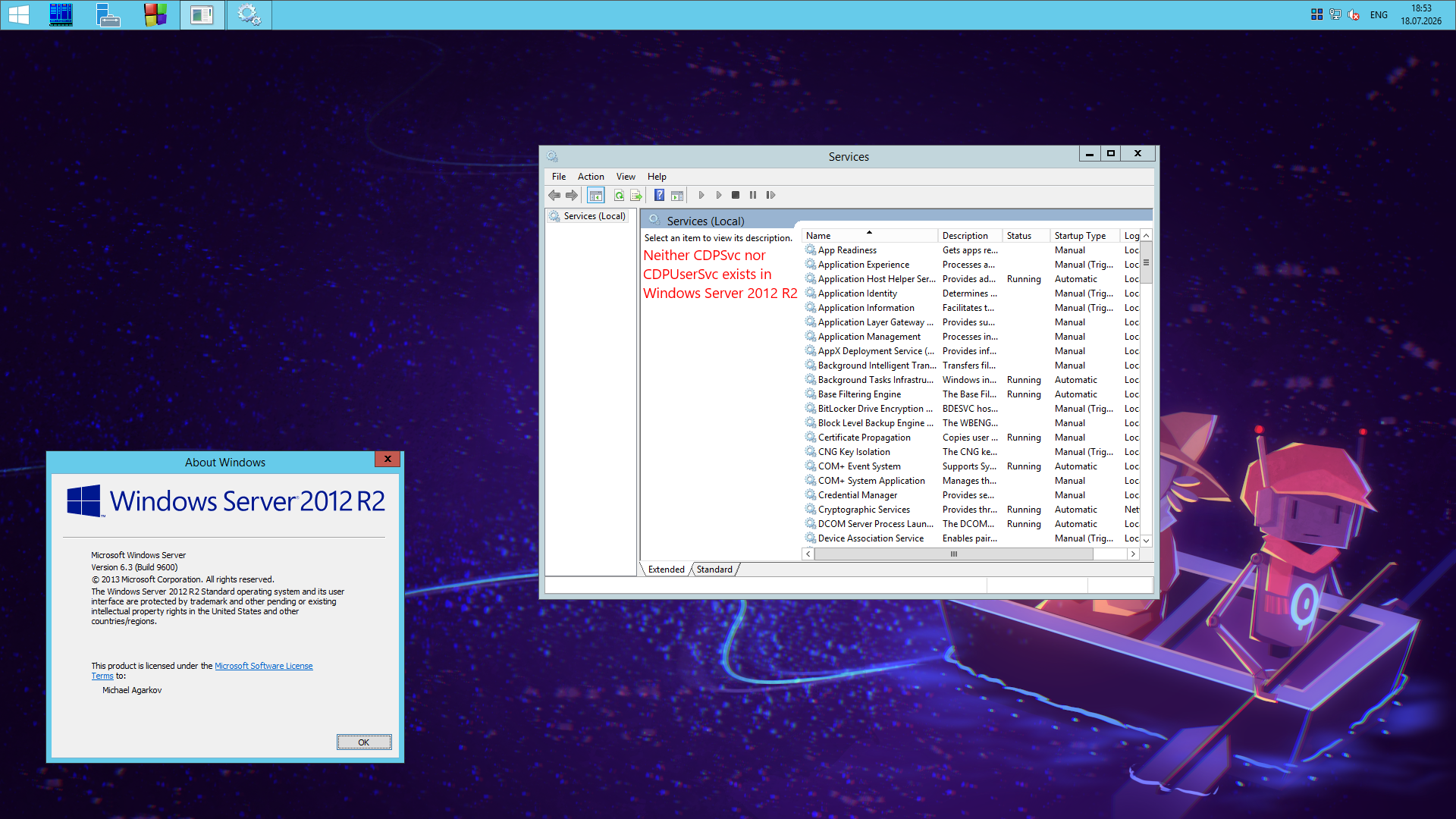The height and width of the screenshot is (819, 1456).
Task: Click the network system tray icon
Action: (1335, 14)
